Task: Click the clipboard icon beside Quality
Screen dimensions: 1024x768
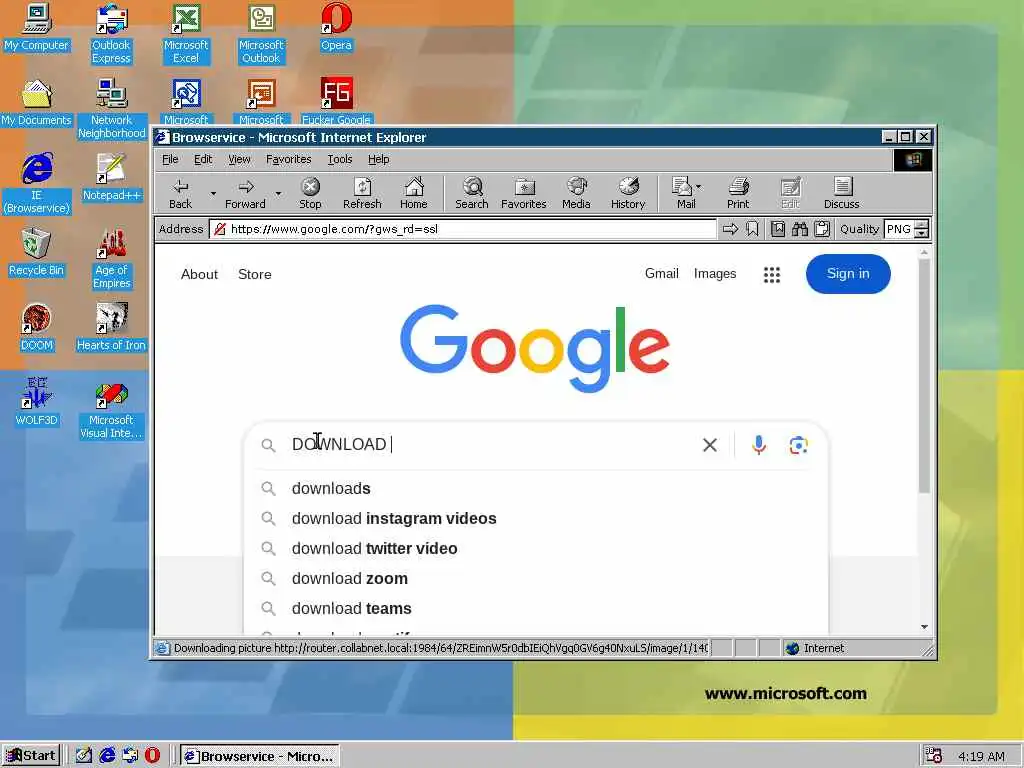Action: click(822, 229)
